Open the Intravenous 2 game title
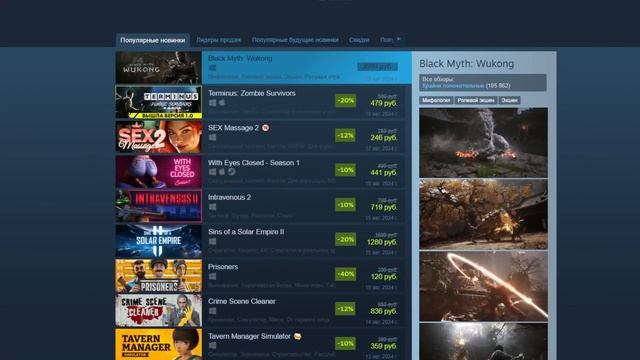The width and height of the screenshot is (640, 360). tap(229, 197)
